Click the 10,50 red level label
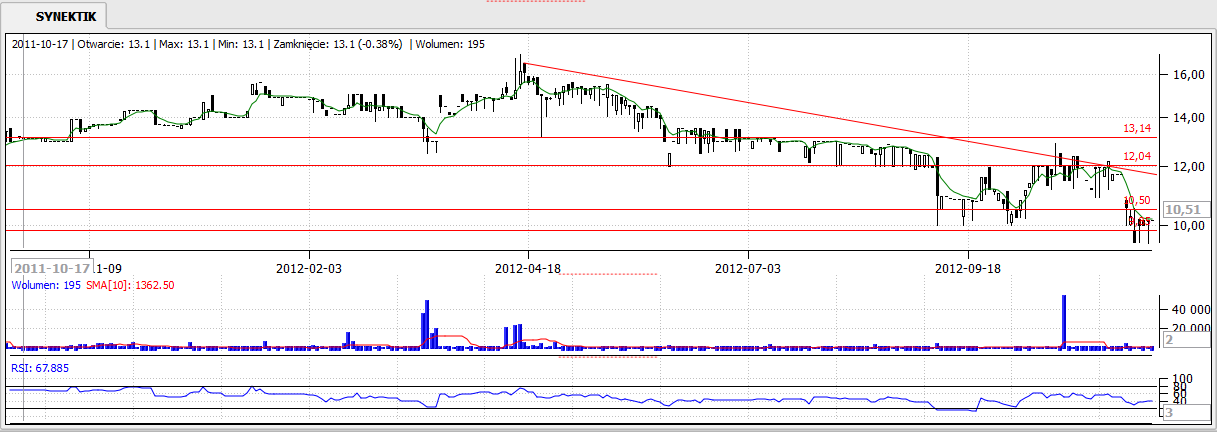 tap(1137, 200)
